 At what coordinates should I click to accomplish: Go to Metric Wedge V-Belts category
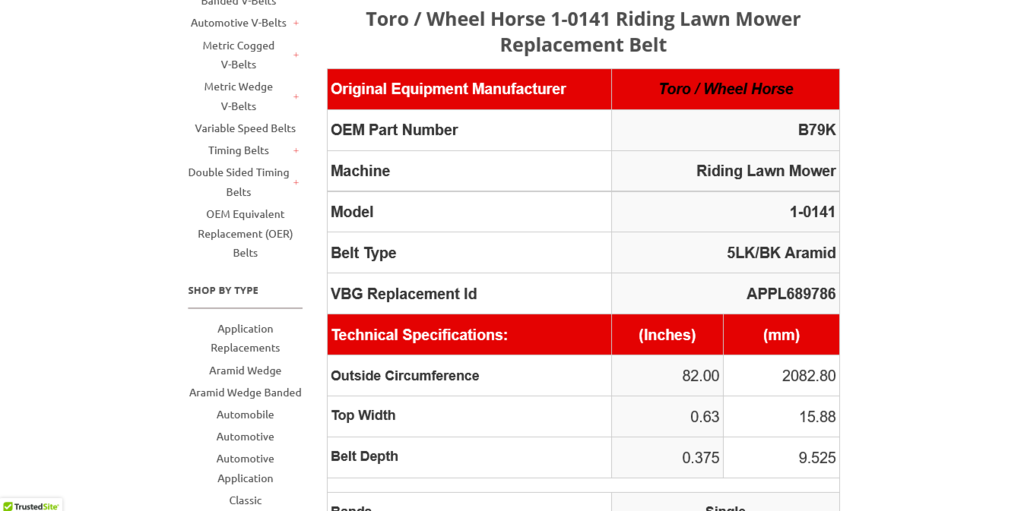(238, 96)
